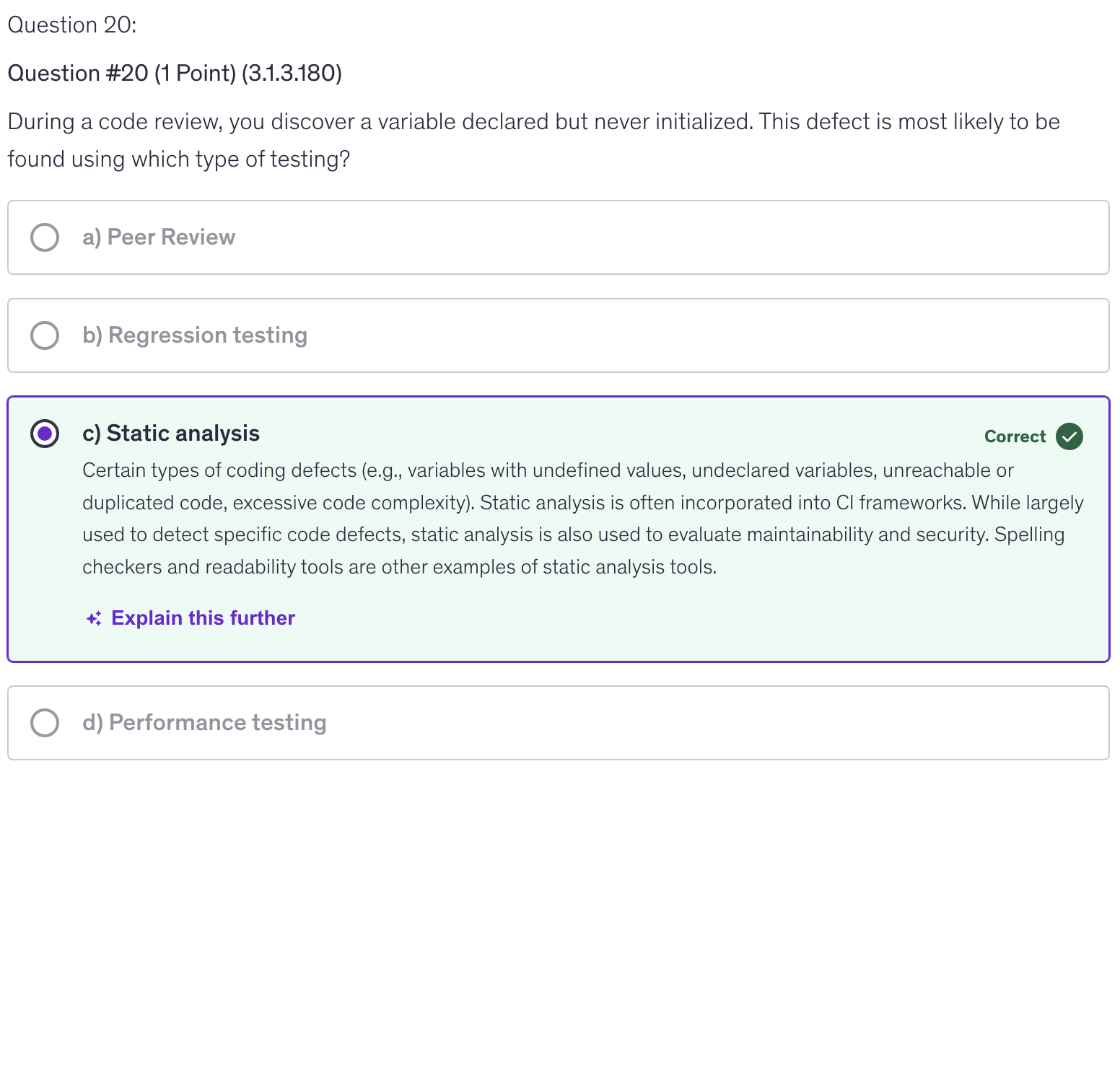Screen dimensions: 1120x1072
Task: Click the 'Question 20:' heading
Action: coord(72,25)
